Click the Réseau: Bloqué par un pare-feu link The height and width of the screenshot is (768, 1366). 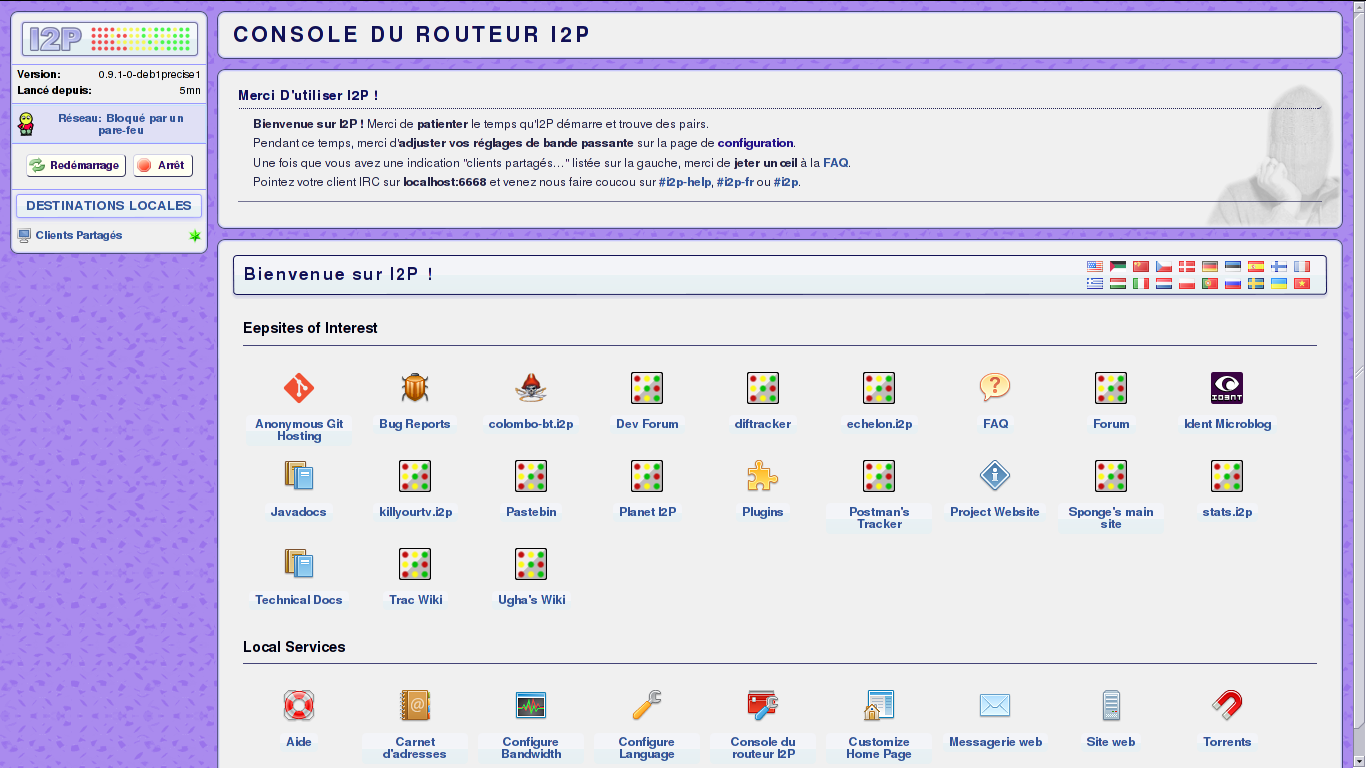click(x=121, y=124)
